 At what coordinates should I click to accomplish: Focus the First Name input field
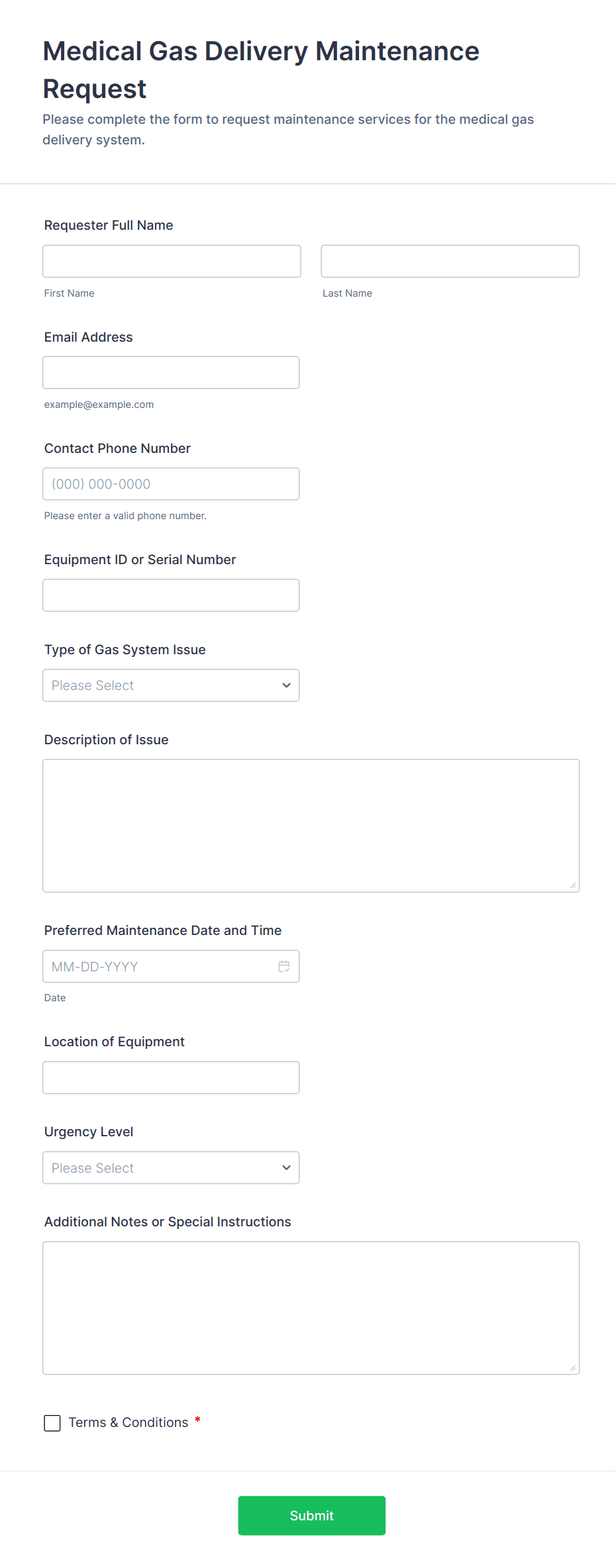[172, 262]
